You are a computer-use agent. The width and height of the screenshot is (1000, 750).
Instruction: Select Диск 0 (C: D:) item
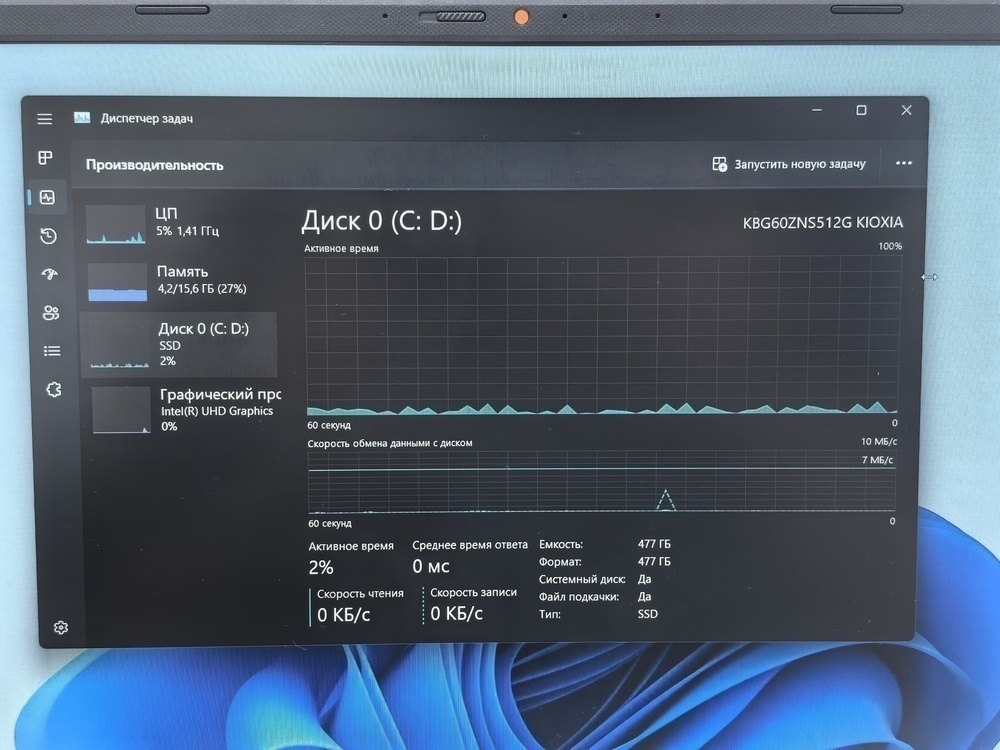tap(179, 344)
